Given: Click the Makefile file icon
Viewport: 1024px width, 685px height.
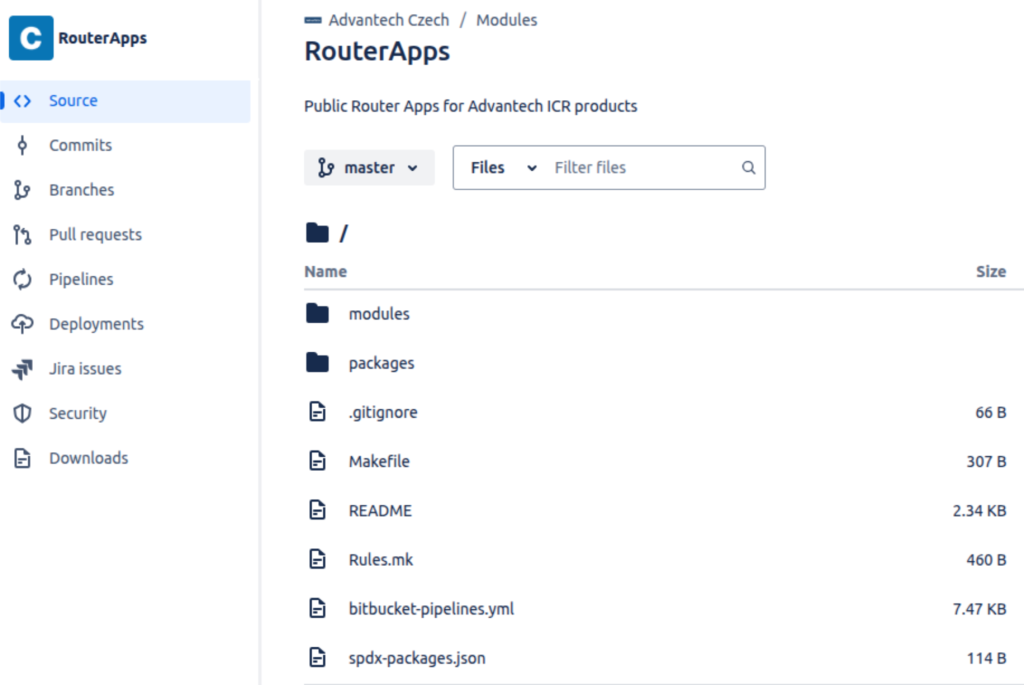Looking at the screenshot, I should point(317,460).
